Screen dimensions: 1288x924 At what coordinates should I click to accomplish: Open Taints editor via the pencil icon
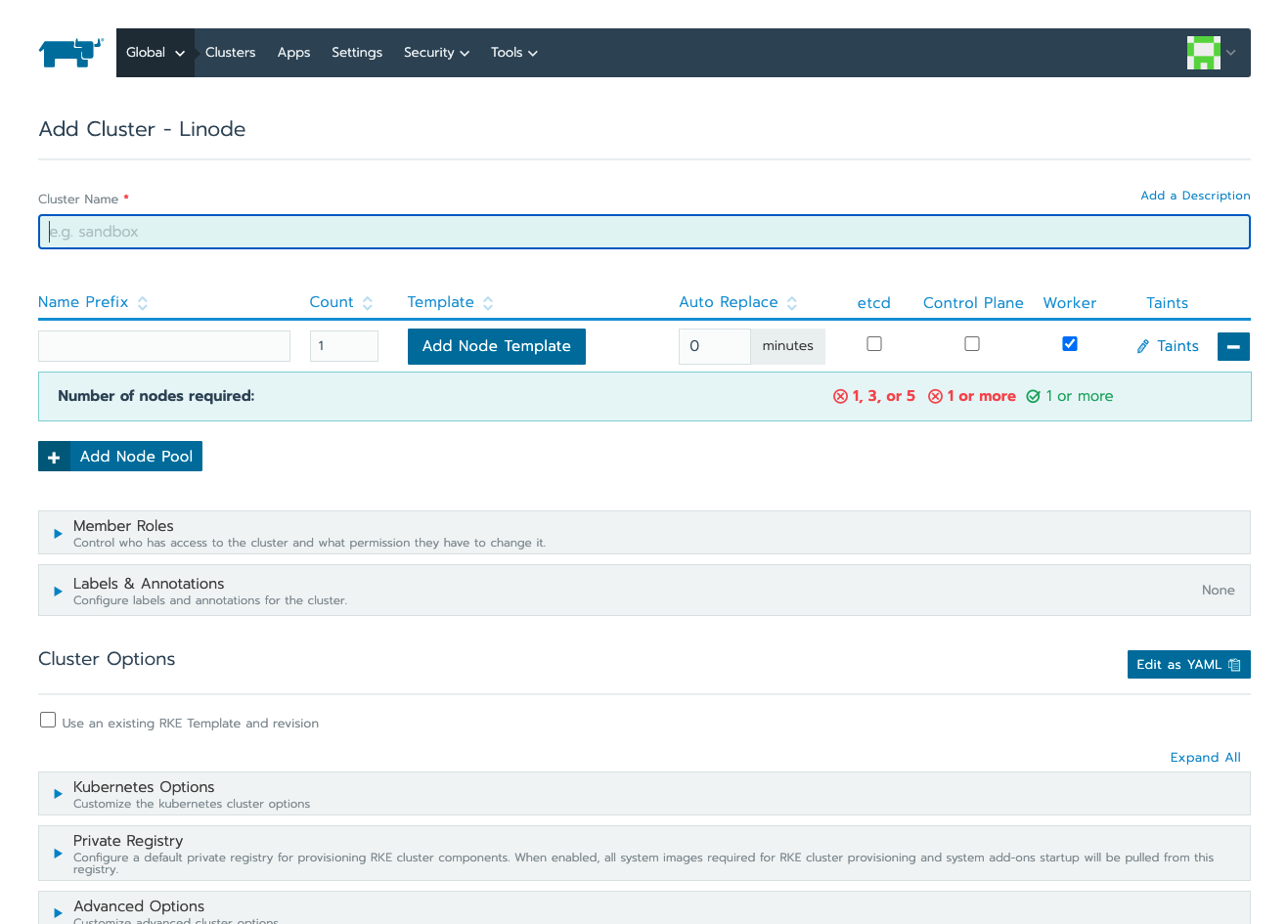[x=1143, y=346]
